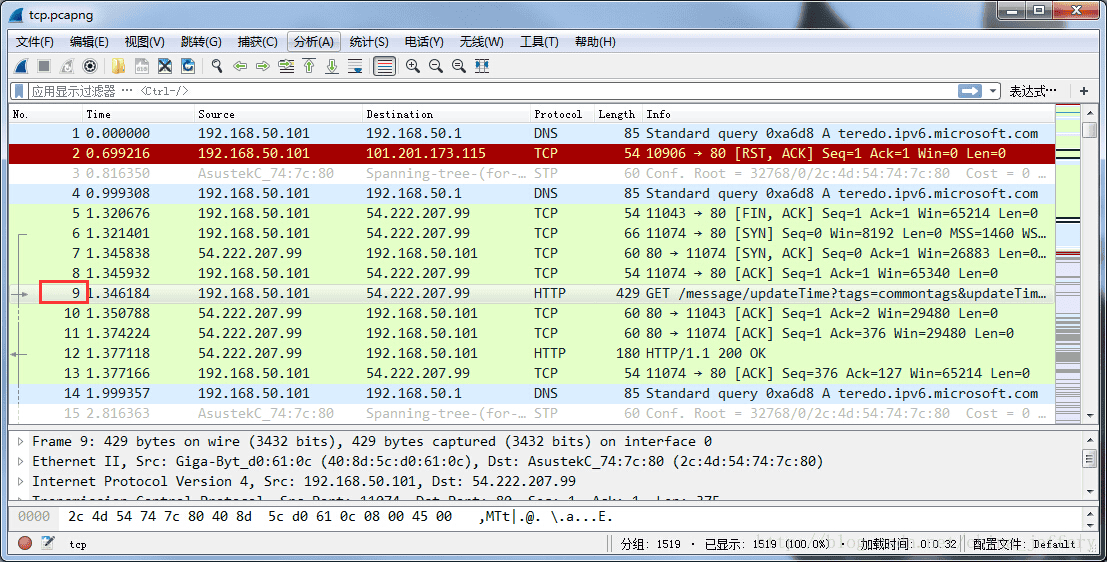The height and width of the screenshot is (562, 1107).
Task: Toggle auto-scroll to last packet
Action: (x=355, y=66)
